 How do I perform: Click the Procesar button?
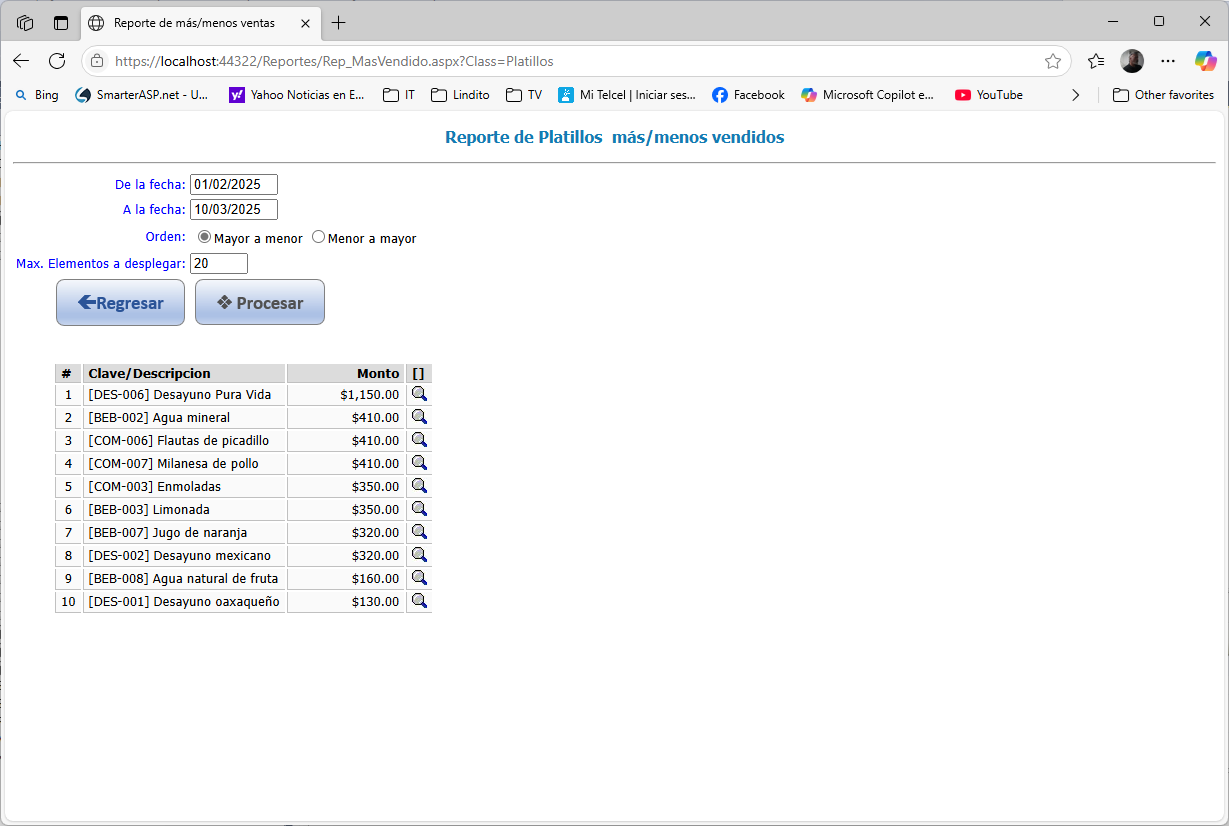[x=260, y=302]
